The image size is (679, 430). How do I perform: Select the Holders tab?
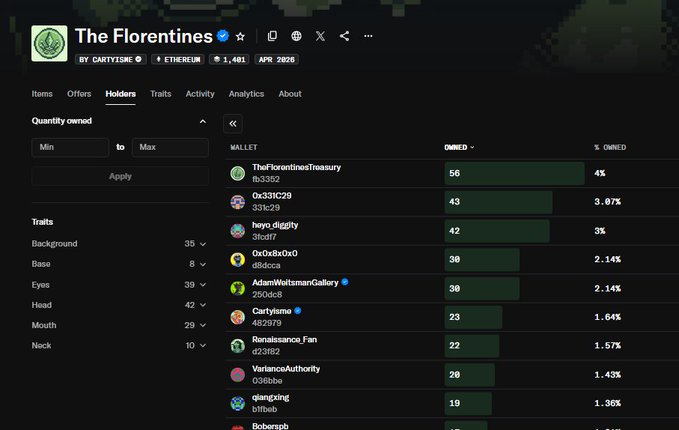tap(120, 94)
